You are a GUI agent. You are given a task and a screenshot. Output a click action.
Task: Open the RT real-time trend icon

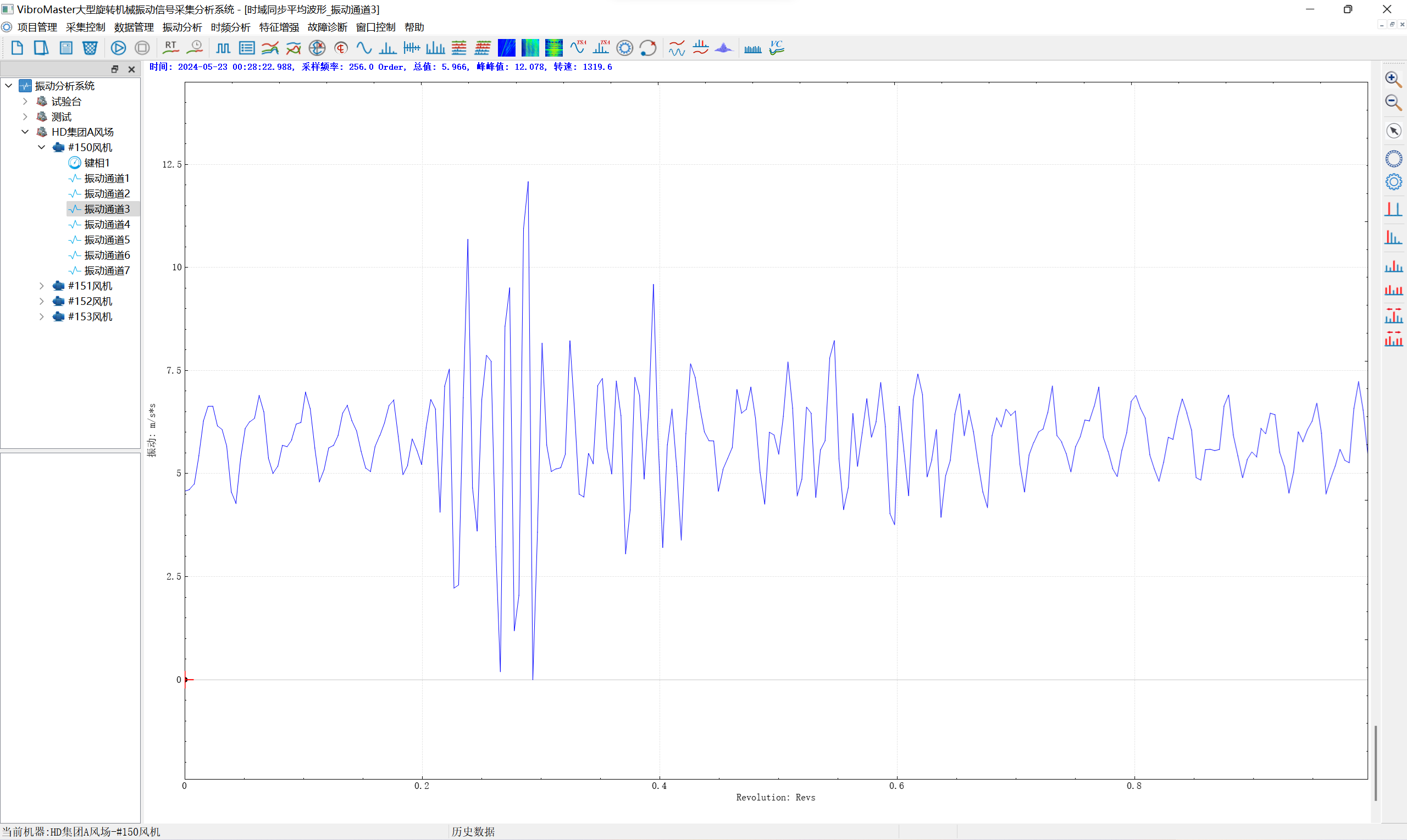170,48
